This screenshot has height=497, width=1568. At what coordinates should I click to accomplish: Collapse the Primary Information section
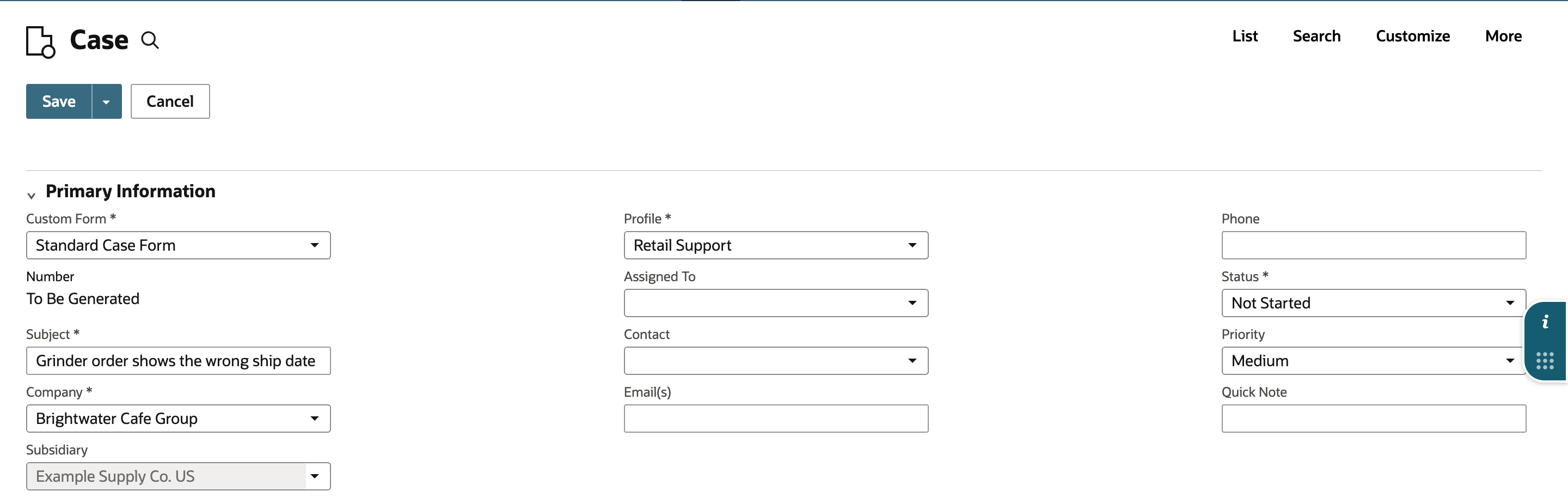pos(31,196)
